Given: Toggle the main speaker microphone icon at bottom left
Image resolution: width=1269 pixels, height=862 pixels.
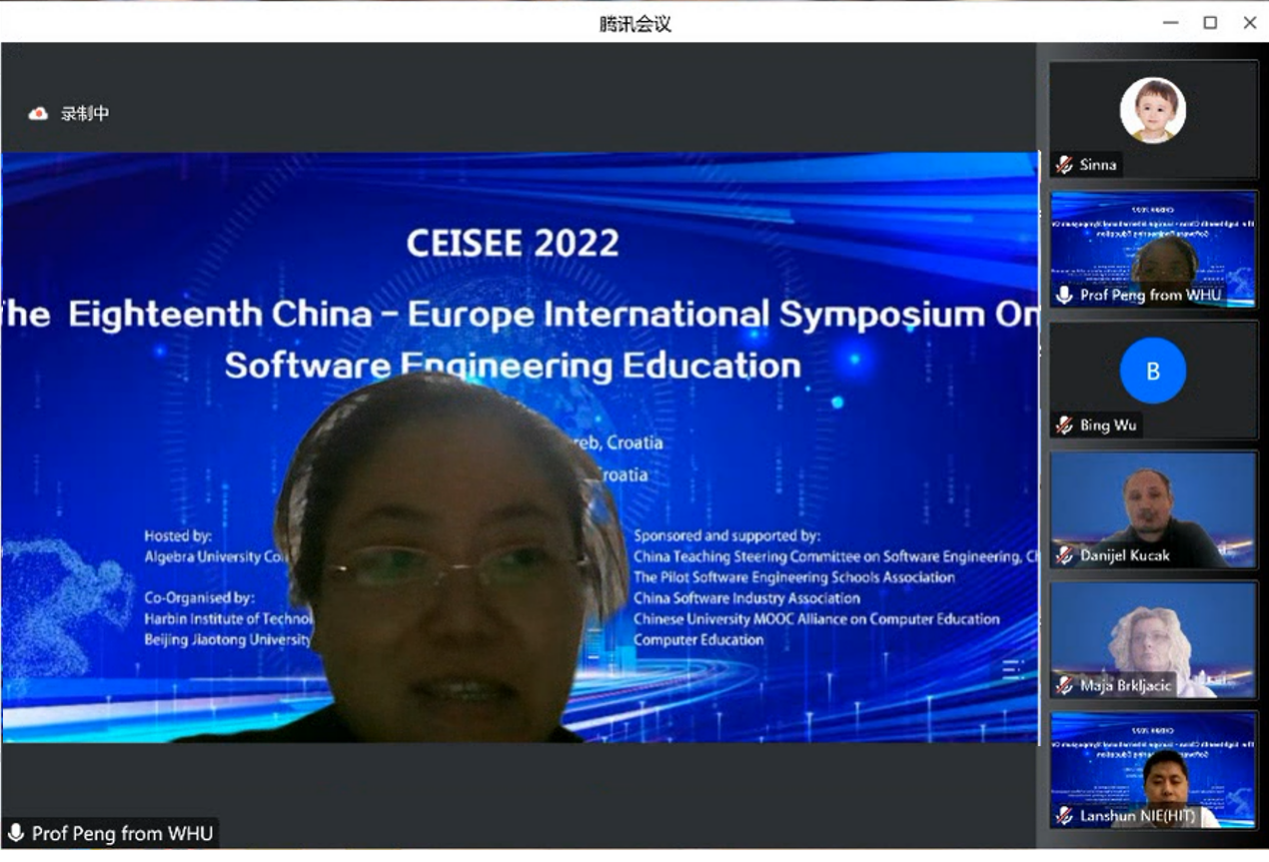Looking at the screenshot, I should coord(16,833).
